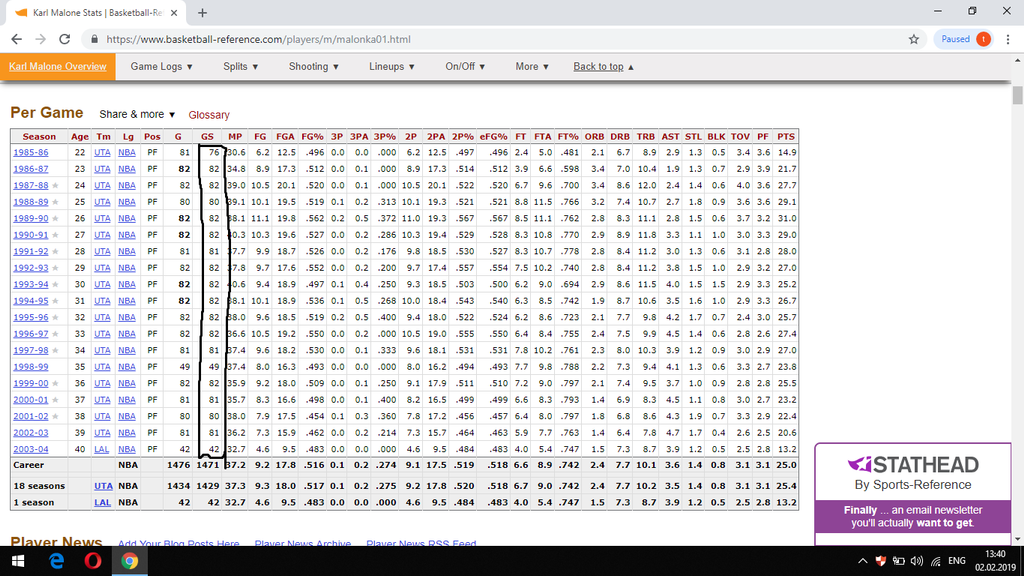
Task: Reload the page
Action: (x=65, y=39)
